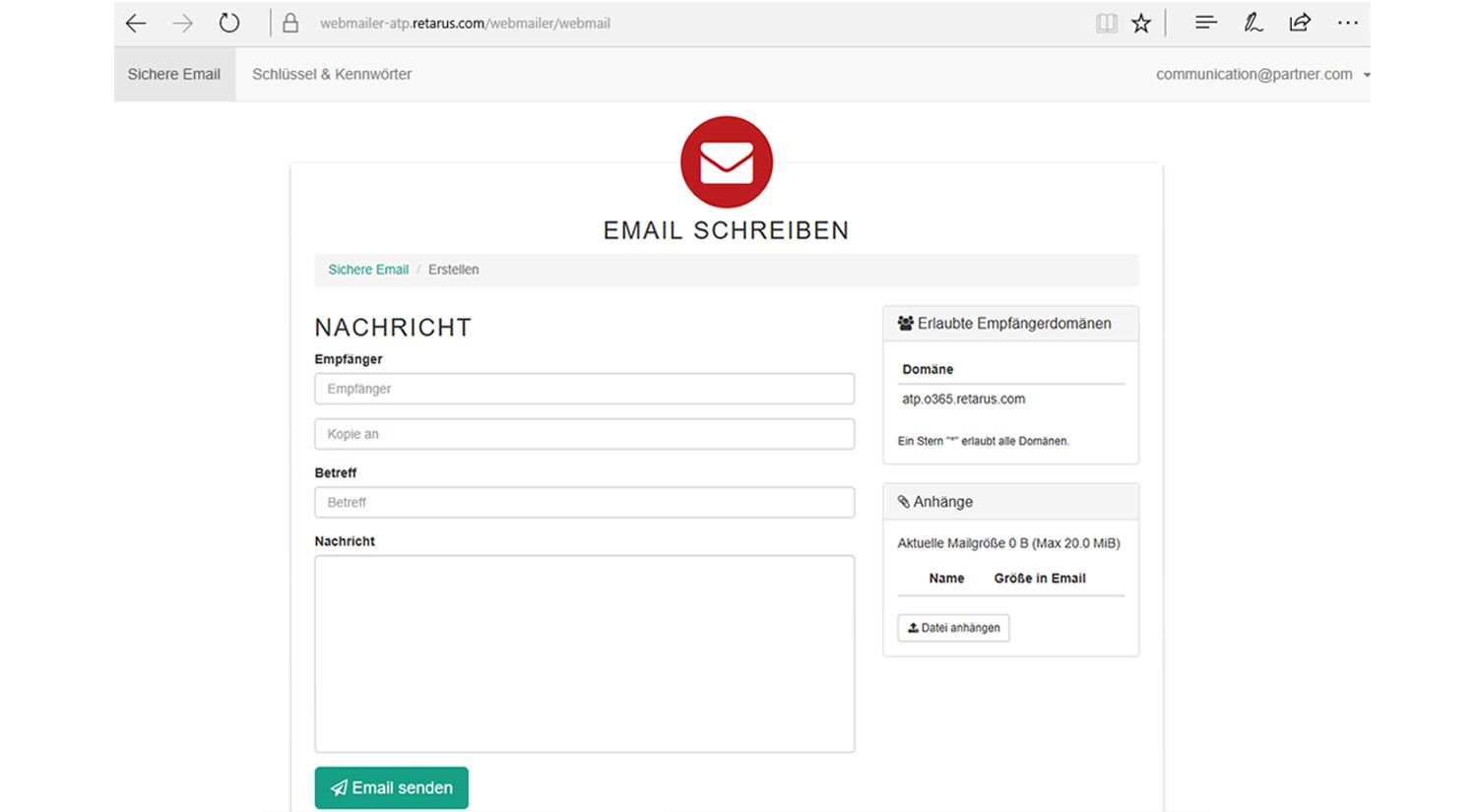1477x812 pixels.
Task: Open reading view with the book icon
Action: tap(1107, 23)
